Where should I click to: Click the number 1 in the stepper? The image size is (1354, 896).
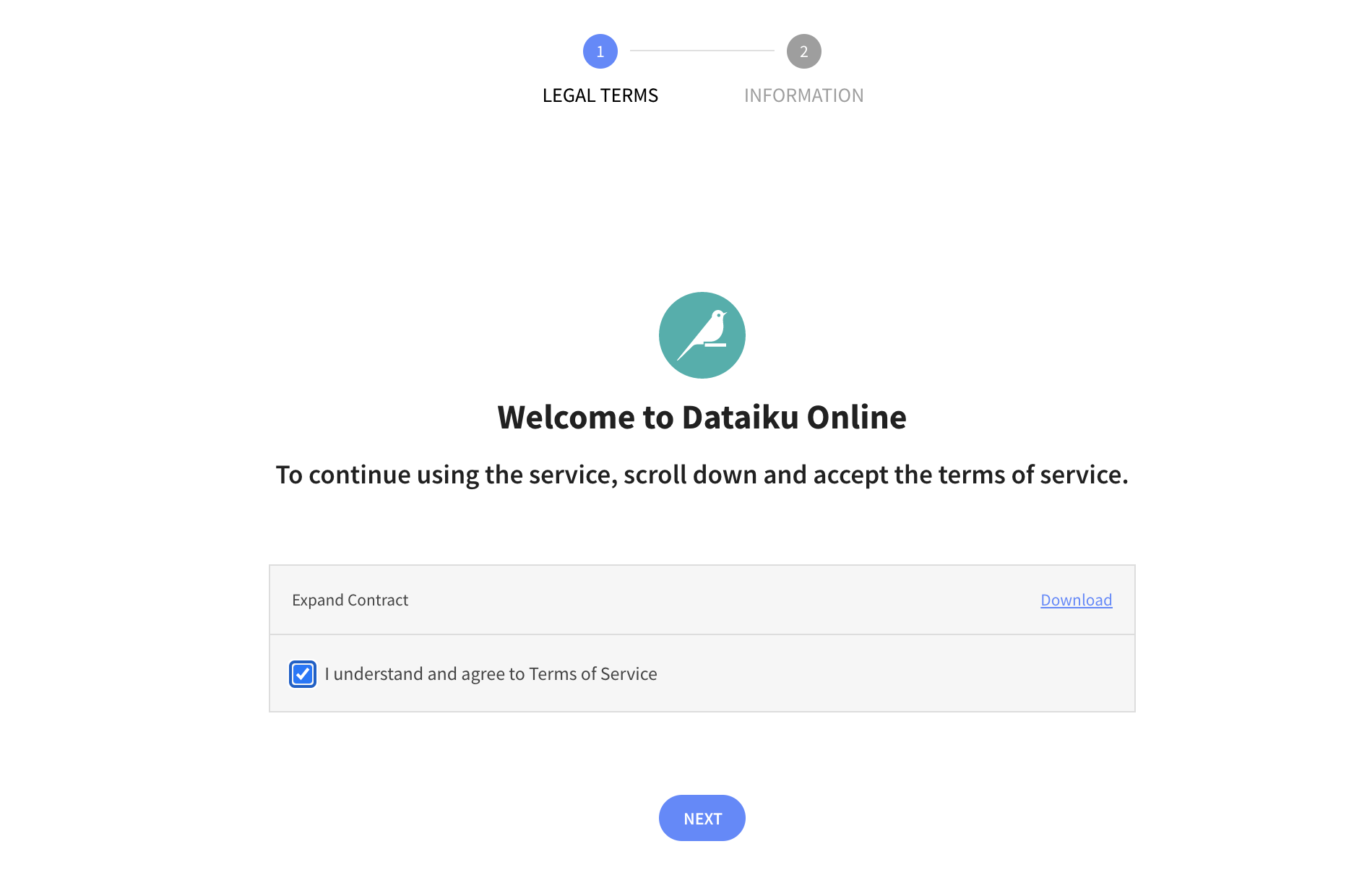click(600, 52)
